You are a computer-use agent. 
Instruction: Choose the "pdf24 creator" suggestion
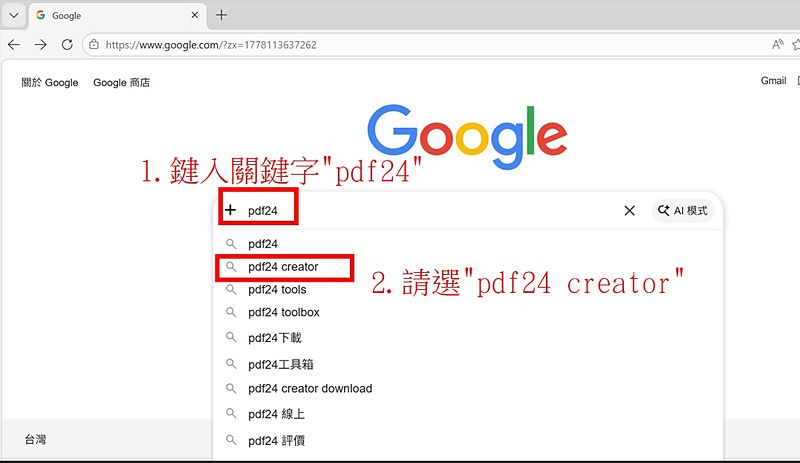[x=468, y=267]
